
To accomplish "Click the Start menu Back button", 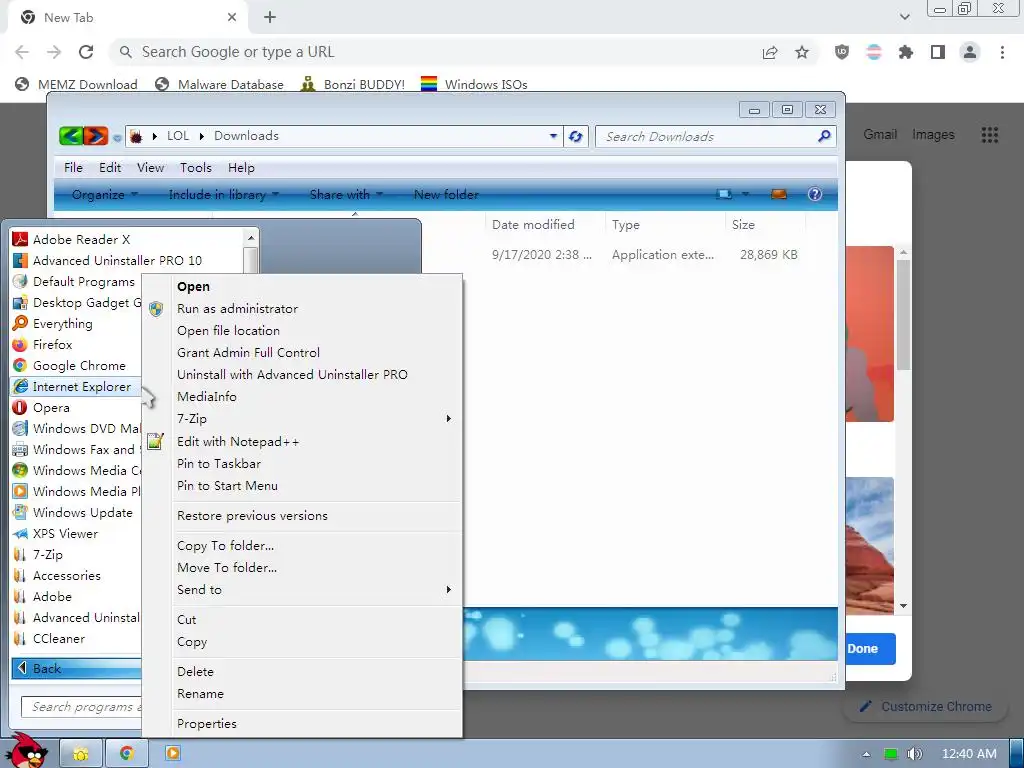I will [76, 668].
